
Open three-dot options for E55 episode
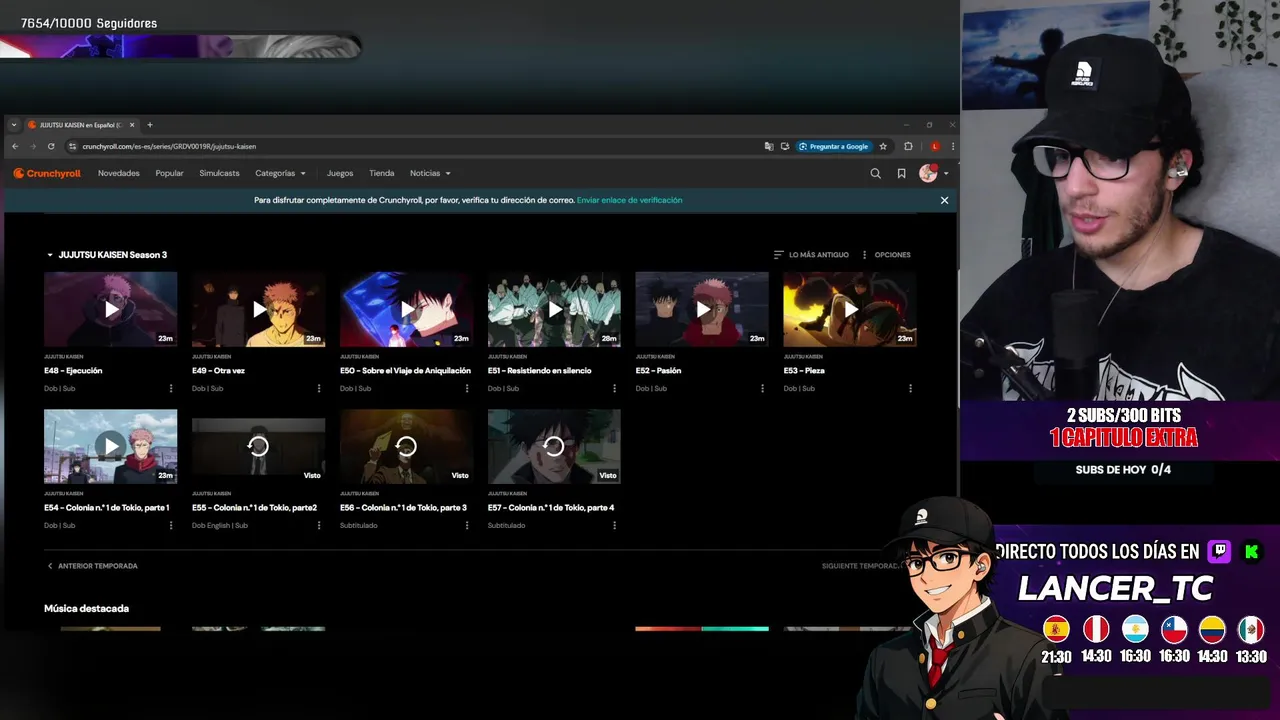pos(319,525)
